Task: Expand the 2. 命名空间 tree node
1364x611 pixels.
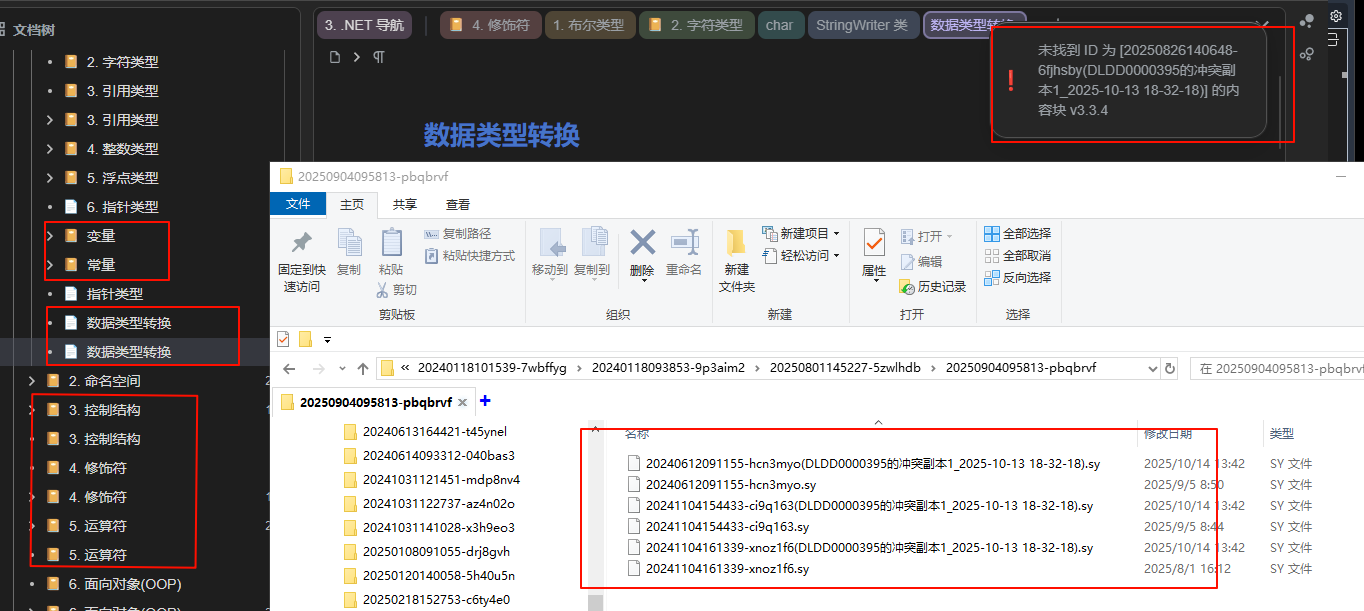Action: (32, 381)
